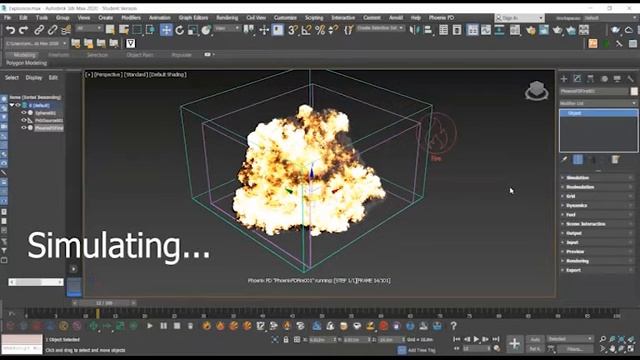Click the Phoenix toolbar help question mark
Screen dimensions: 640x360
[453, 326]
